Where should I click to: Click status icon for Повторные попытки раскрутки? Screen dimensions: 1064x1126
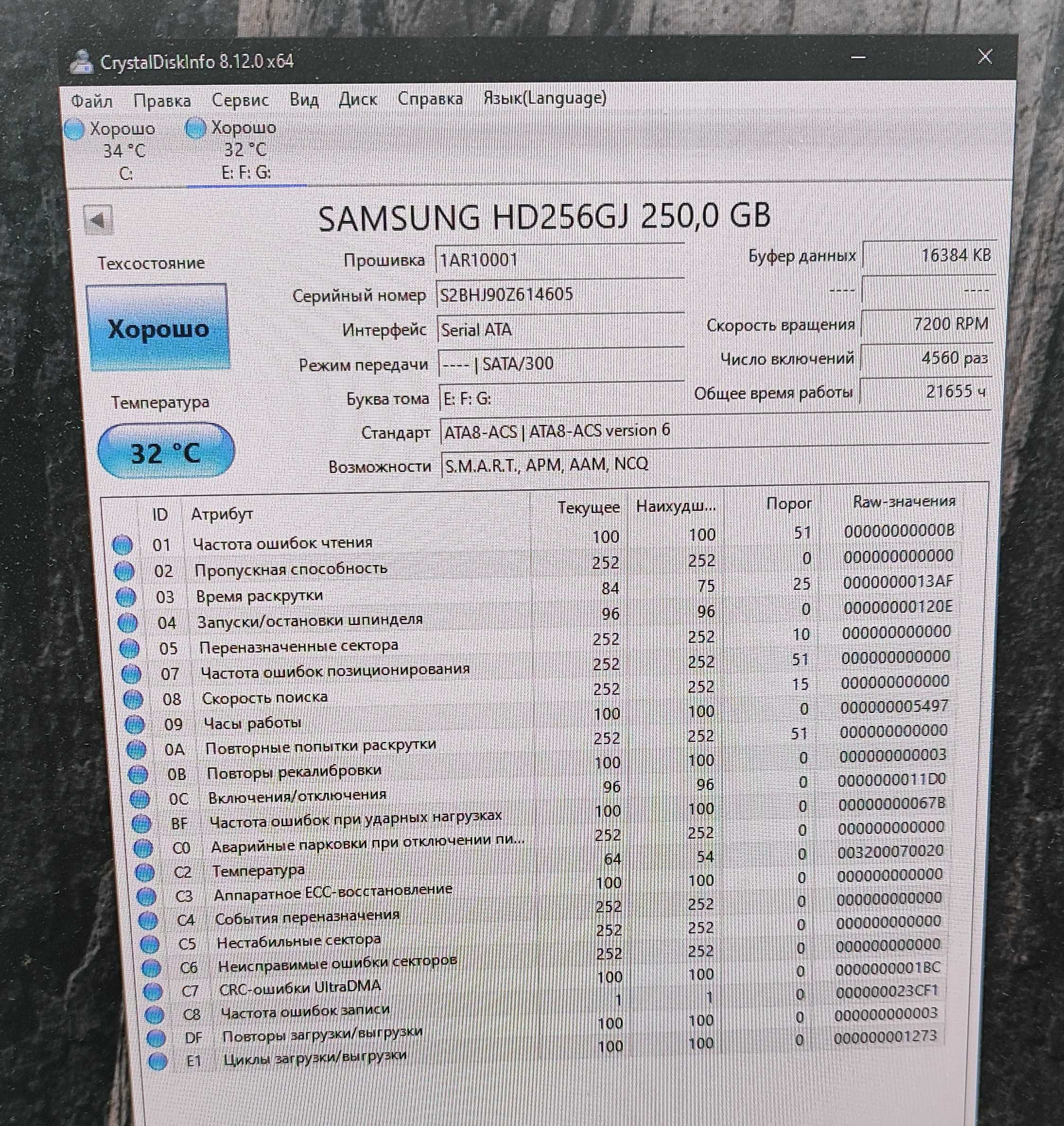tap(136, 750)
